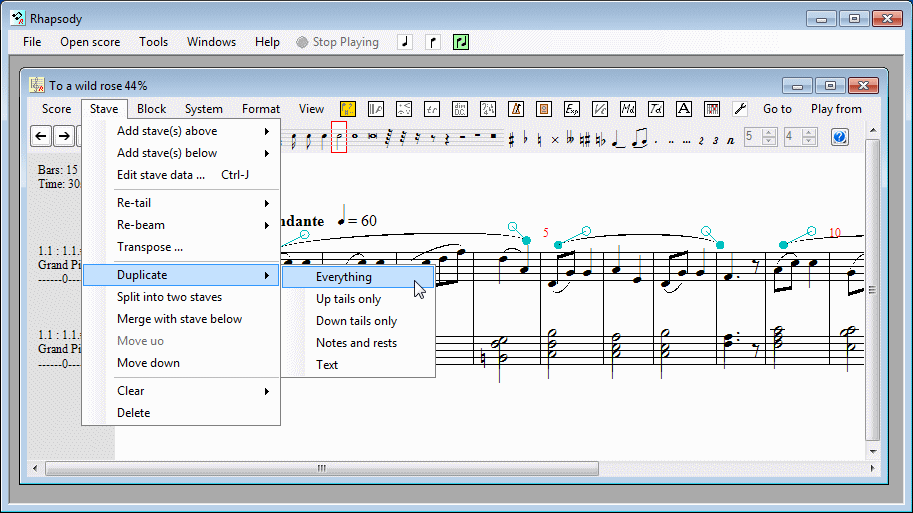This screenshot has height=513, width=913.
Task: Select the highlighted half note duration
Action: [339, 137]
